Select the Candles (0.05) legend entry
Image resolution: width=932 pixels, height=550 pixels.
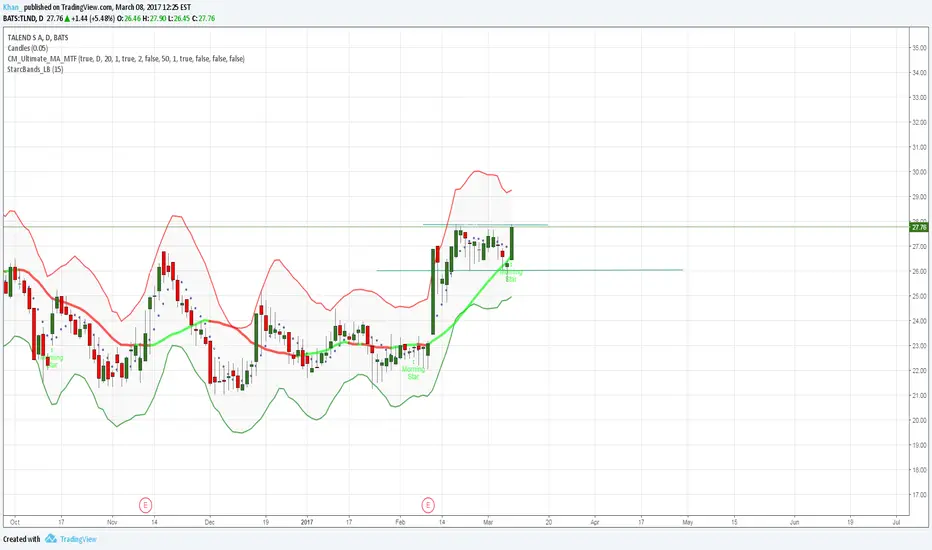(x=28, y=48)
